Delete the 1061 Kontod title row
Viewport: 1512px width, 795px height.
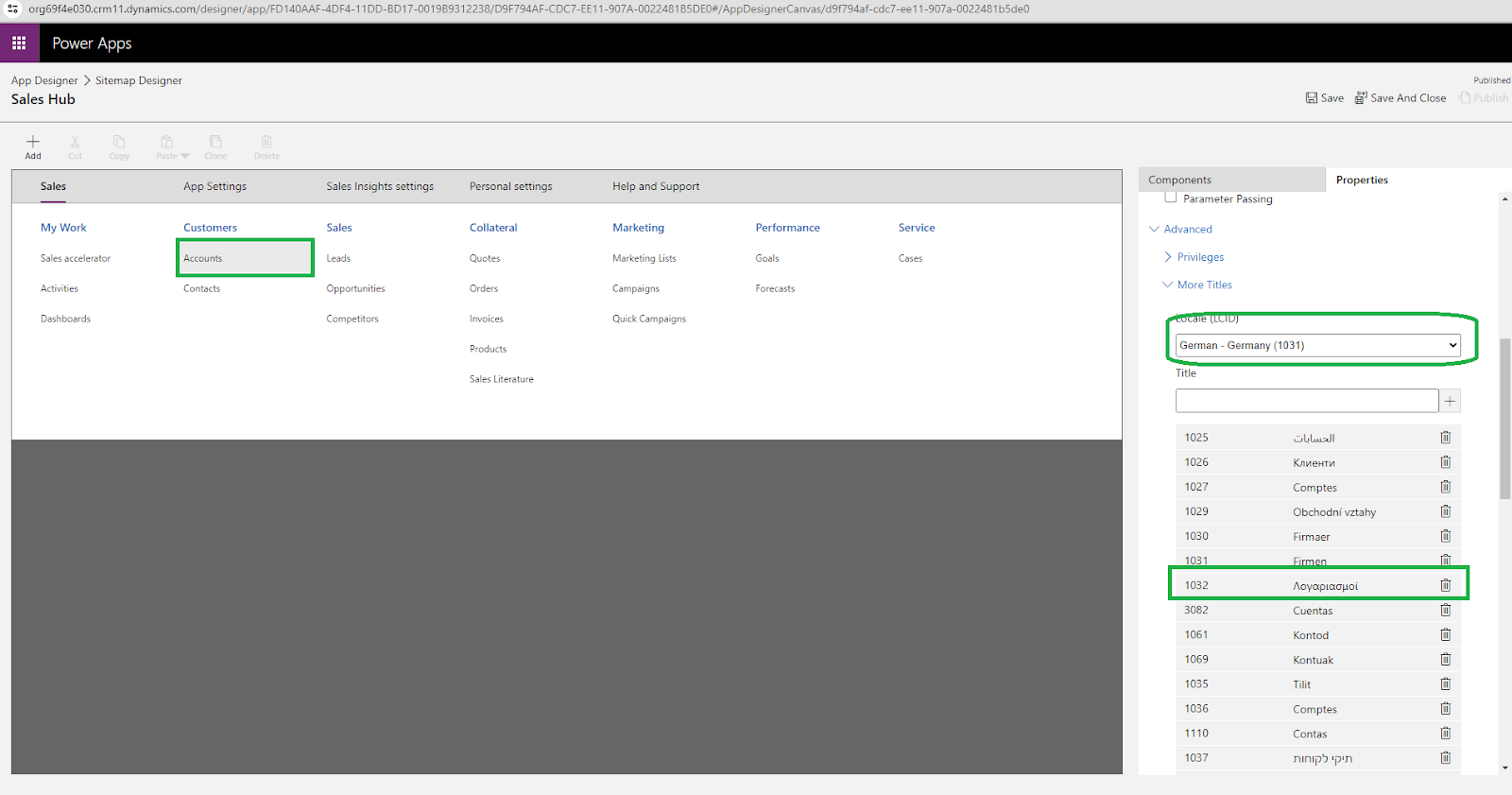pyautogui.click(x=1445, y=634)
